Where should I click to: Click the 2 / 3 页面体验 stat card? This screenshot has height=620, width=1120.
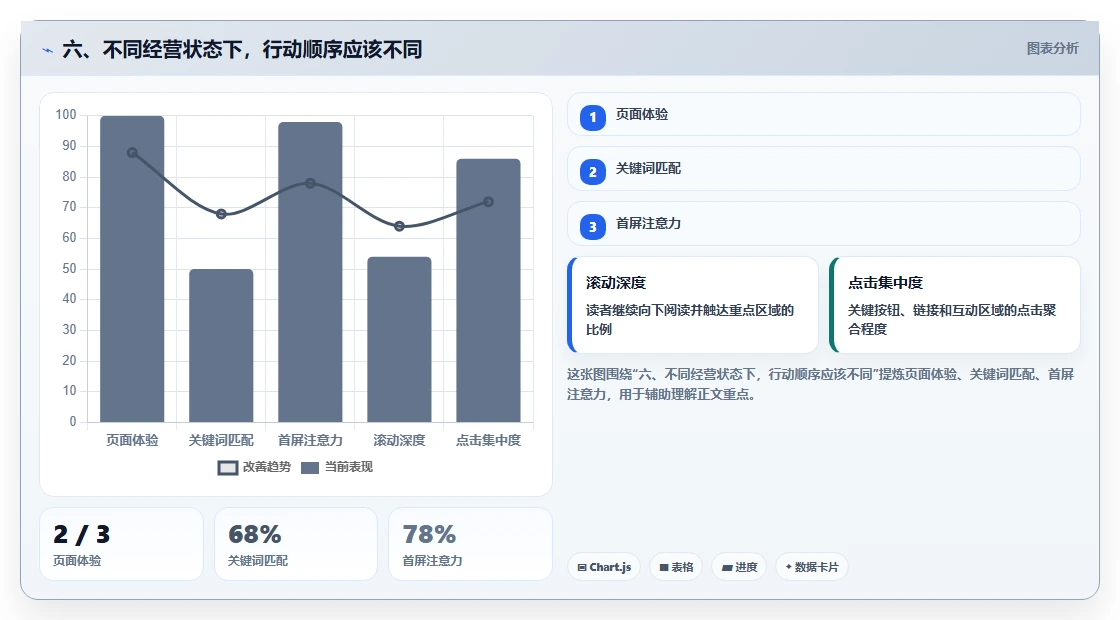coord(121,544)
